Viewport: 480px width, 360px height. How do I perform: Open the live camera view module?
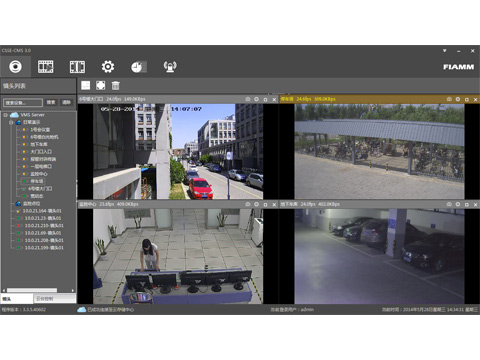point(15,67)
